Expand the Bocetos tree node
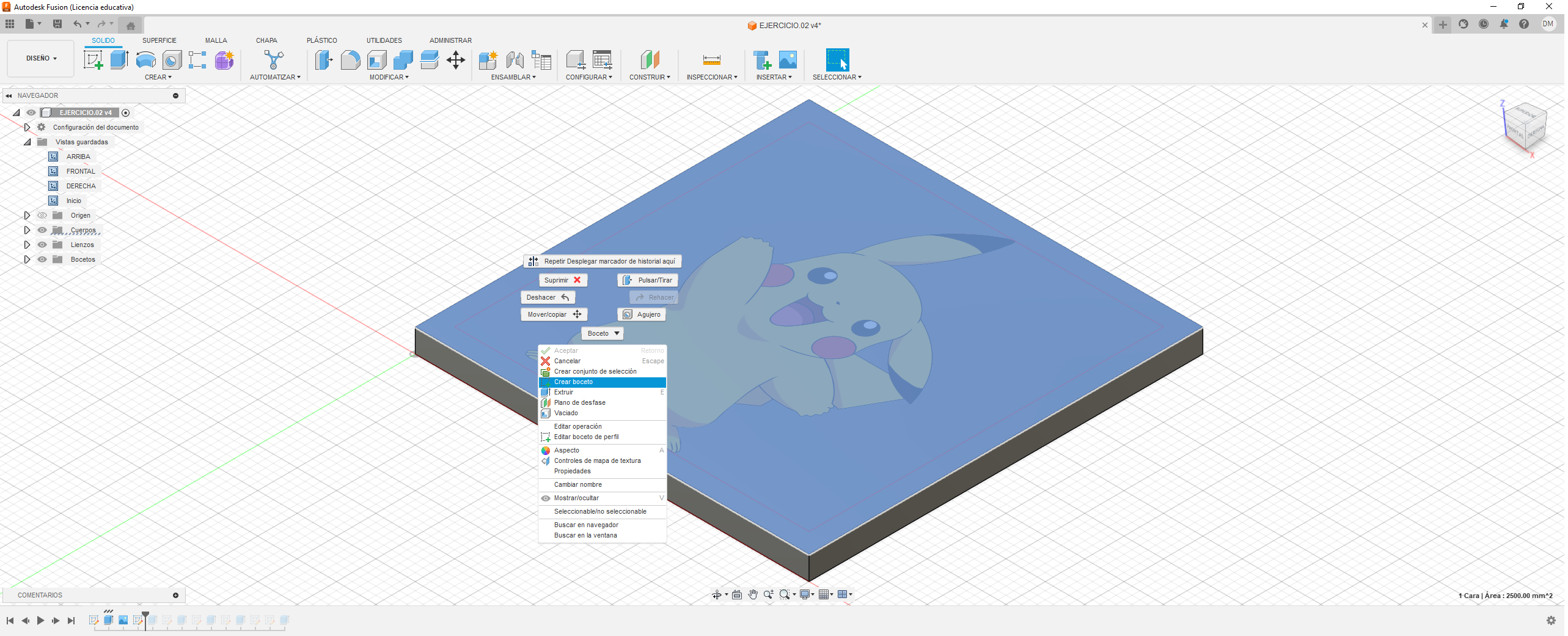The image size is (1568, 636). point(27,259)
